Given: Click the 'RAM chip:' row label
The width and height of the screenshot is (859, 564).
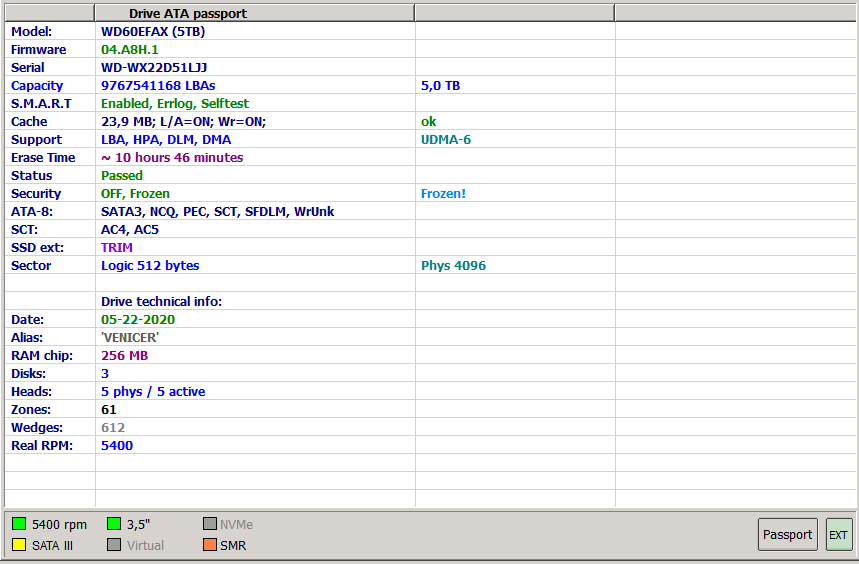Looking at the screenshot, I should [x=42, y=356].
